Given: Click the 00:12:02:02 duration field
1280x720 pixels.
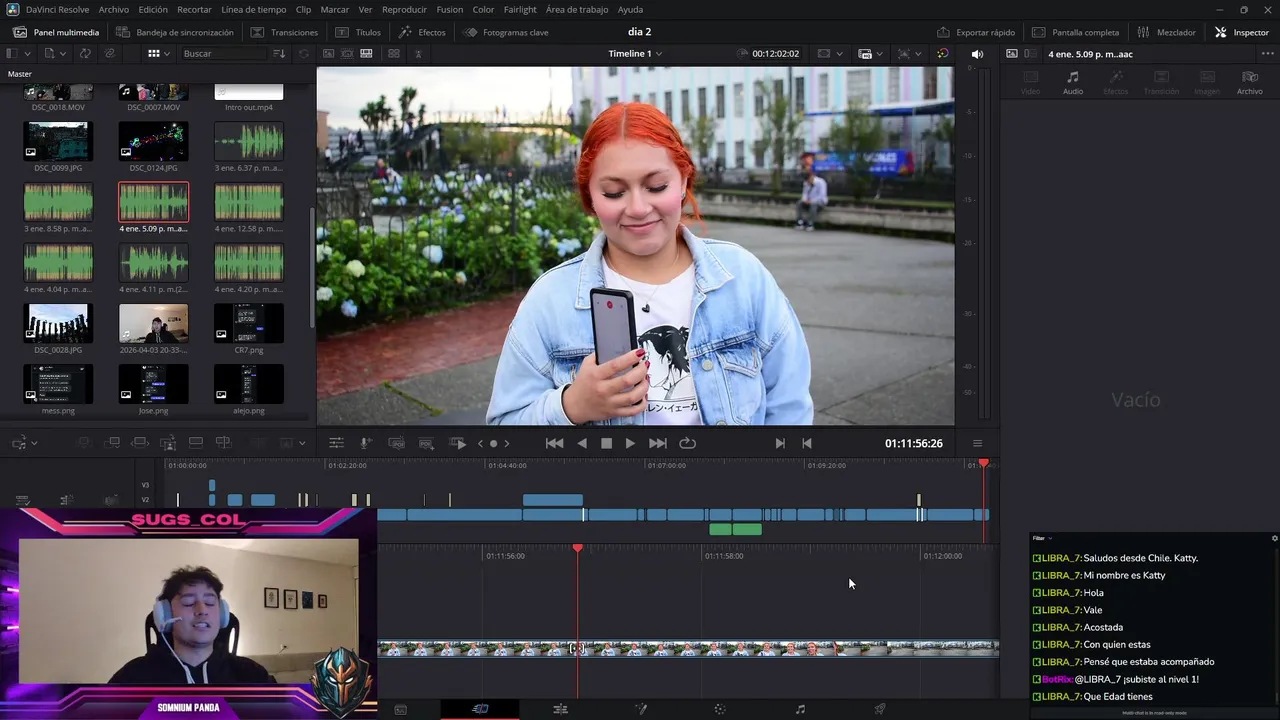Looking at the screenshot, I should 776,53.
